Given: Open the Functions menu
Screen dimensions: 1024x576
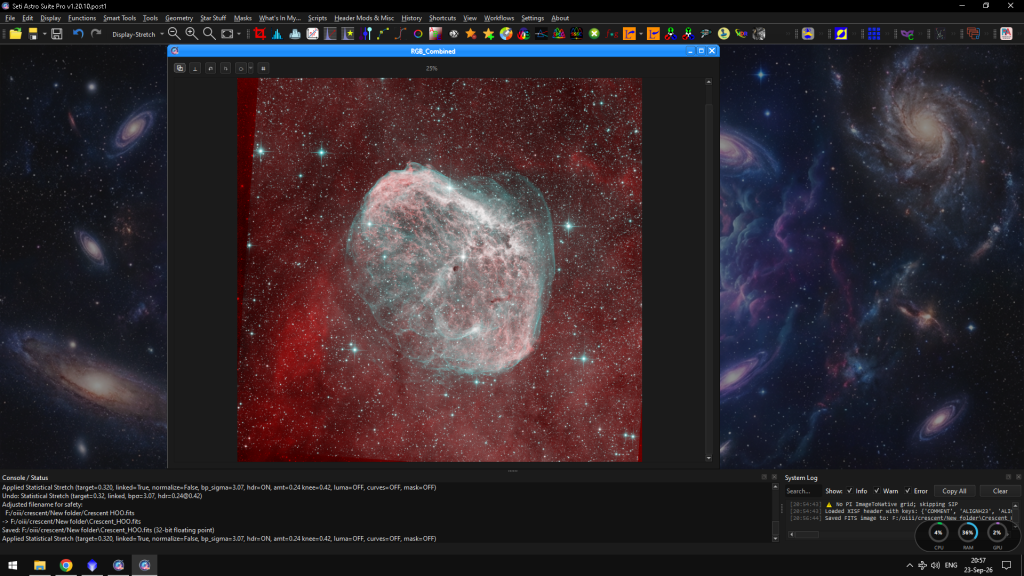Looking at the screenshot, I should 82,18.
